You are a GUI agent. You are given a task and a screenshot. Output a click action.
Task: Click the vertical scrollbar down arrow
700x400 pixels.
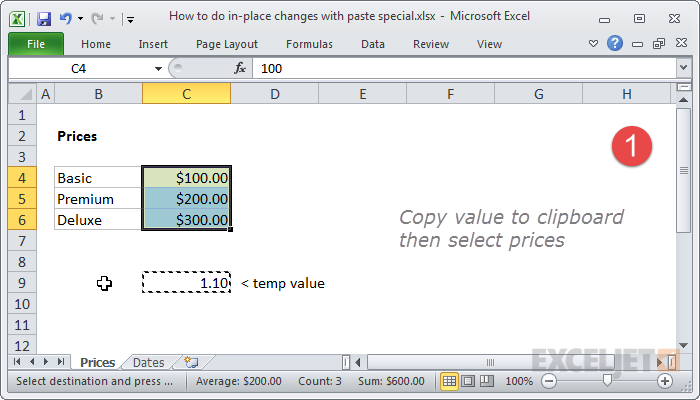pos(683,345)
